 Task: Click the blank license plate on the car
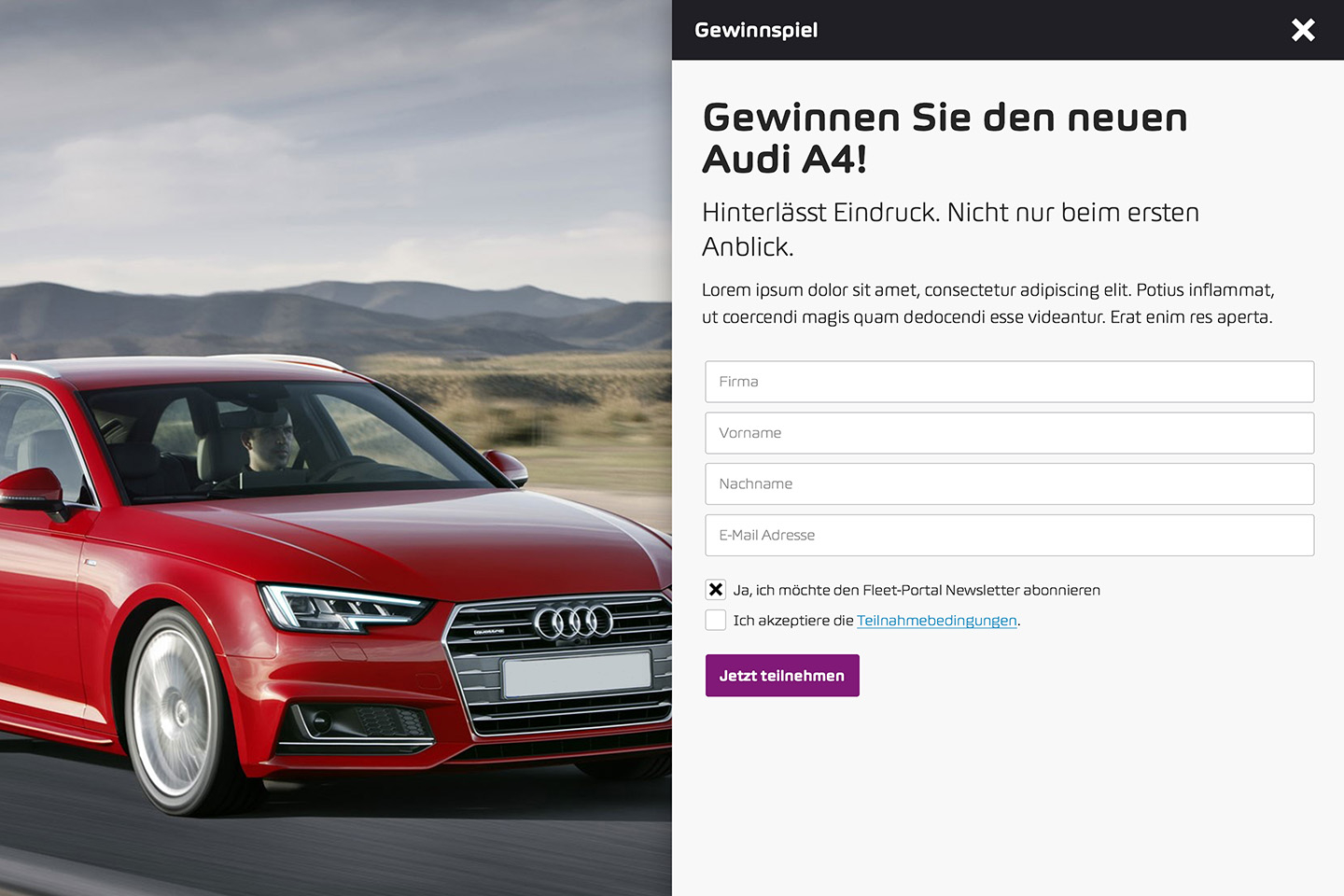pos(577,674)
